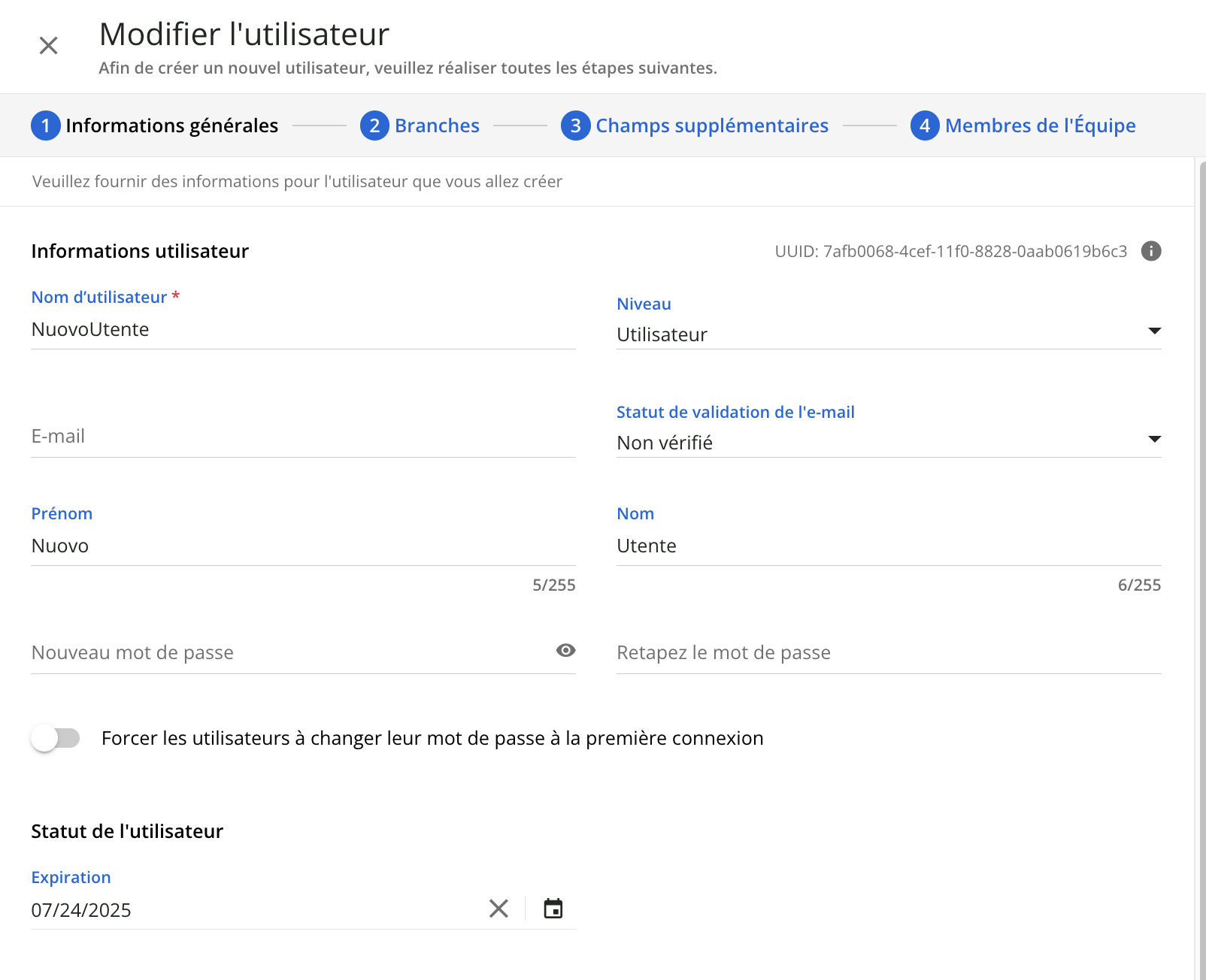View UUID details via the info icon
Image resolution: width=1206 pixels, height=980 pixels.
click(x=1150, y=252)
